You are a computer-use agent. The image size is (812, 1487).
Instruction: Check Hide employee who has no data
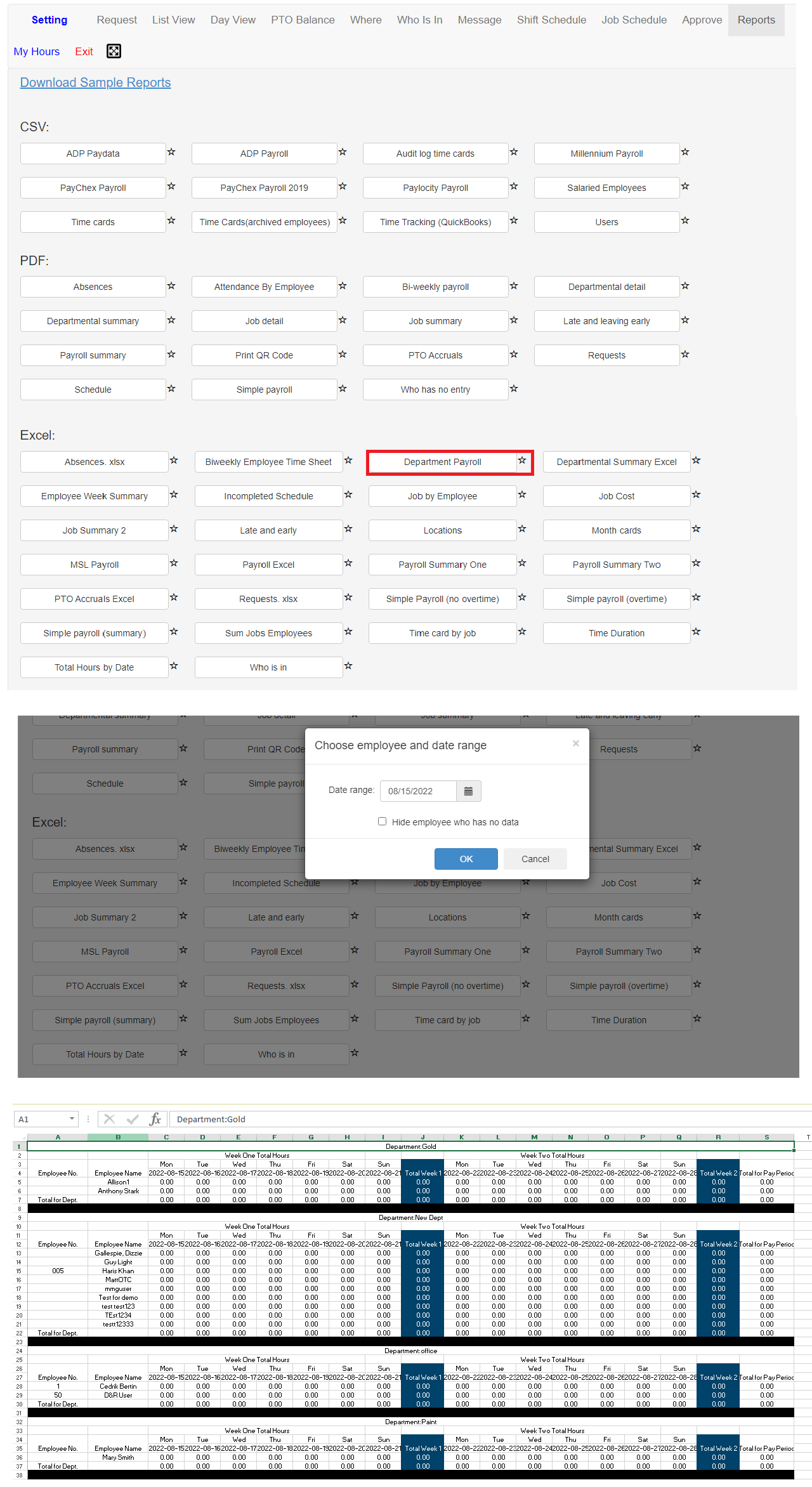[x=383, y=822]
